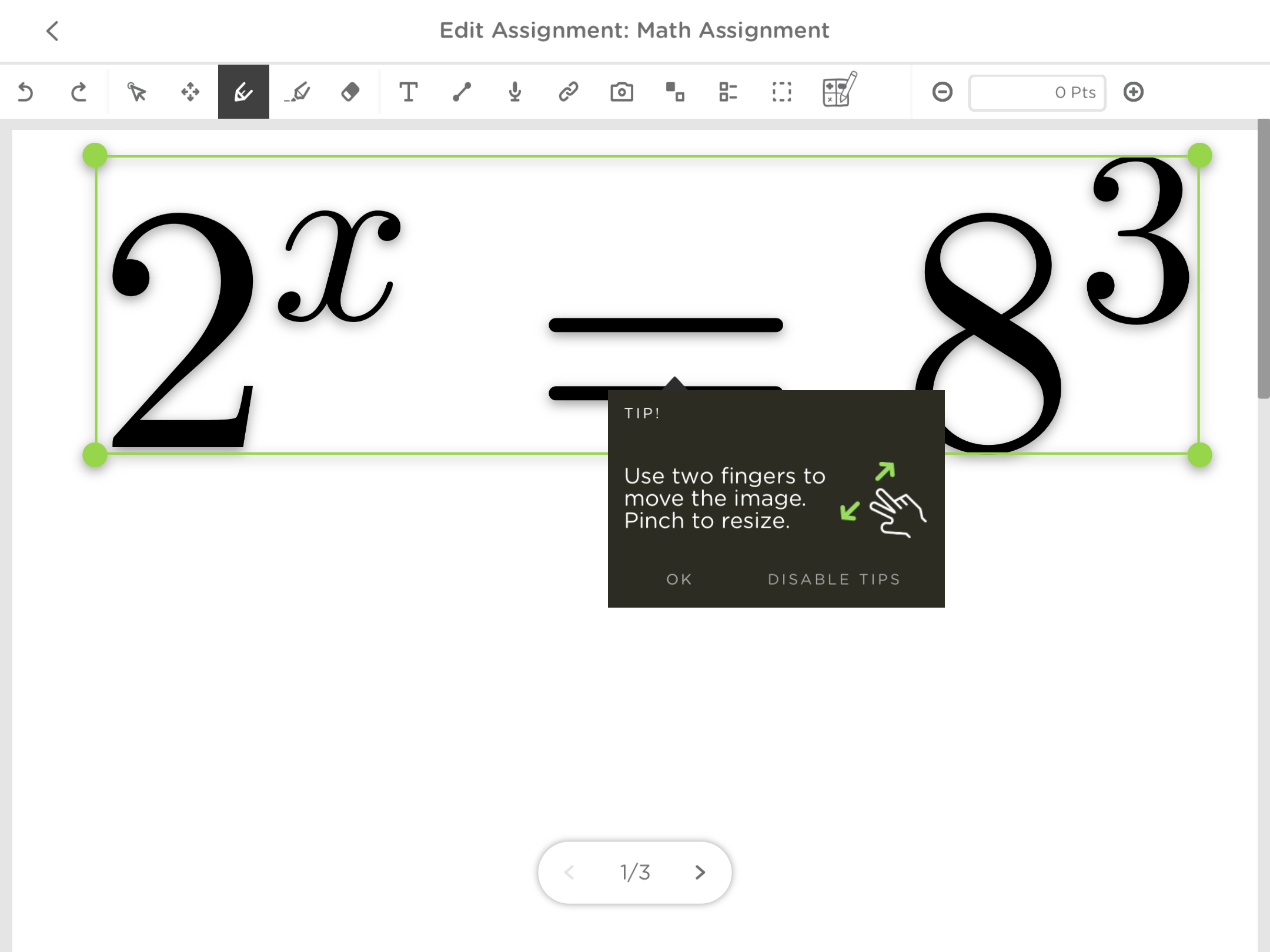Open the math expression tool
Viewport: 1270px width, 952px height.
[x=840, y=92]
